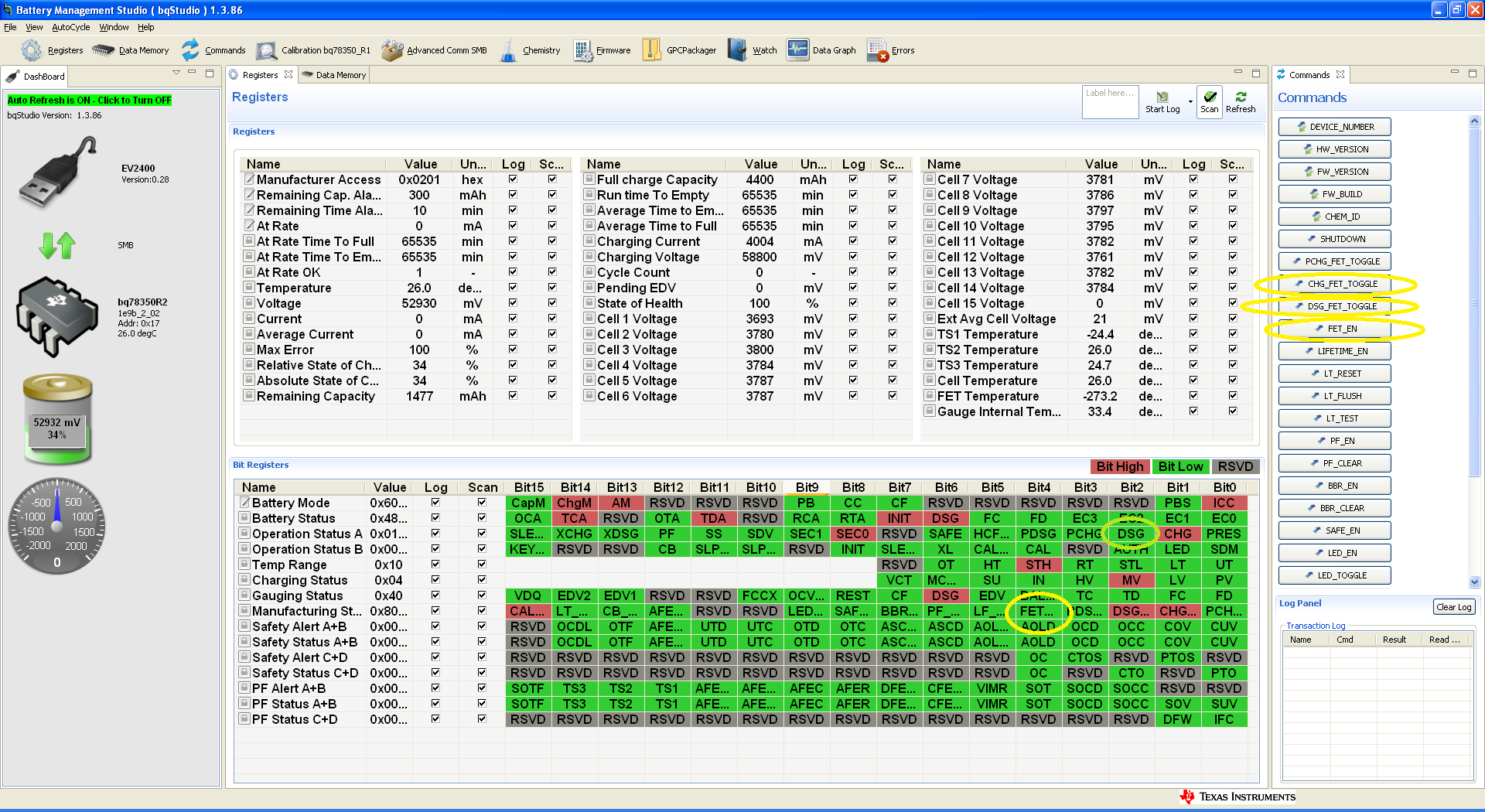Click Commands list scrollbar down arrow
The image size is (1485, 812).
(x=1474, y=582)
